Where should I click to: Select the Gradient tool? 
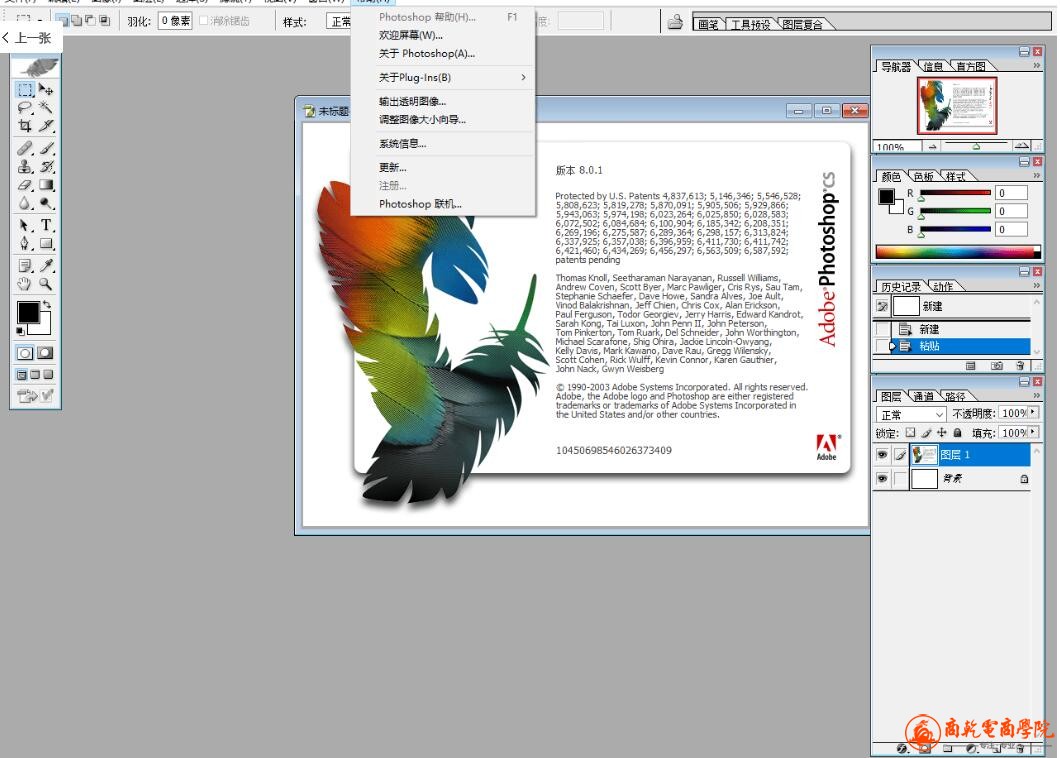[46, 185]
